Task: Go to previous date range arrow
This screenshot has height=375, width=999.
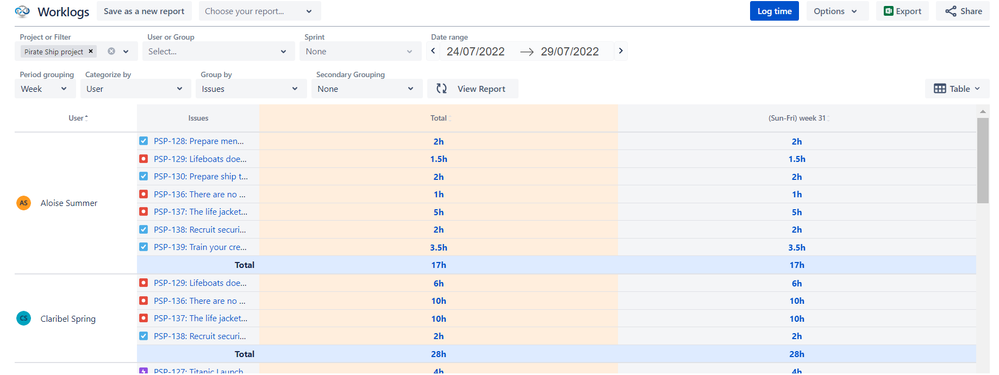Action: click(x=433, y=52)
